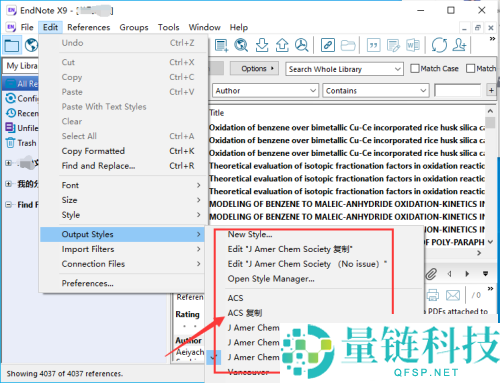
Task: Click first Oxidation of benzene reference row
Action: [347, 128]
